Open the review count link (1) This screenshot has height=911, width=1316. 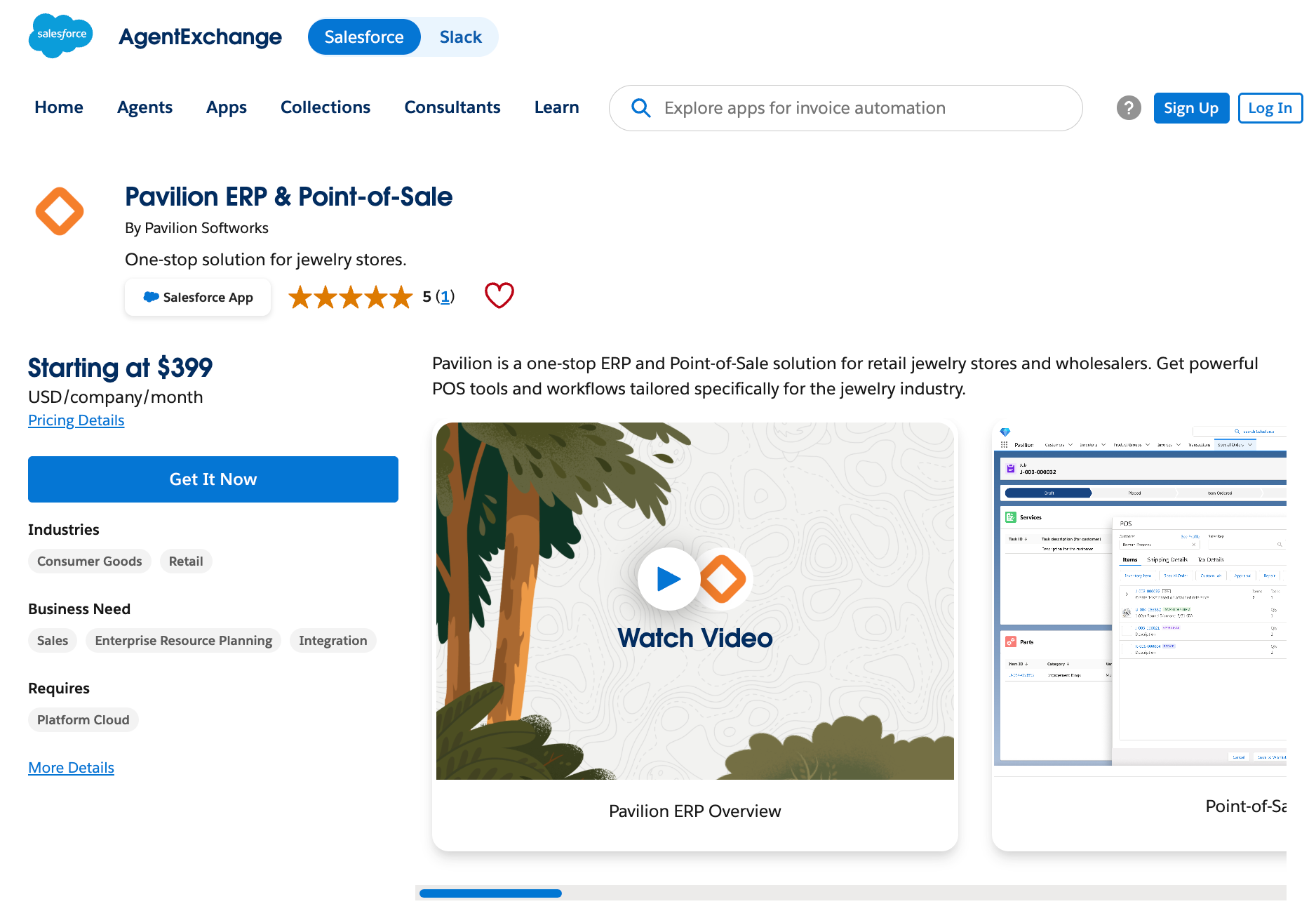click(445, 297)
